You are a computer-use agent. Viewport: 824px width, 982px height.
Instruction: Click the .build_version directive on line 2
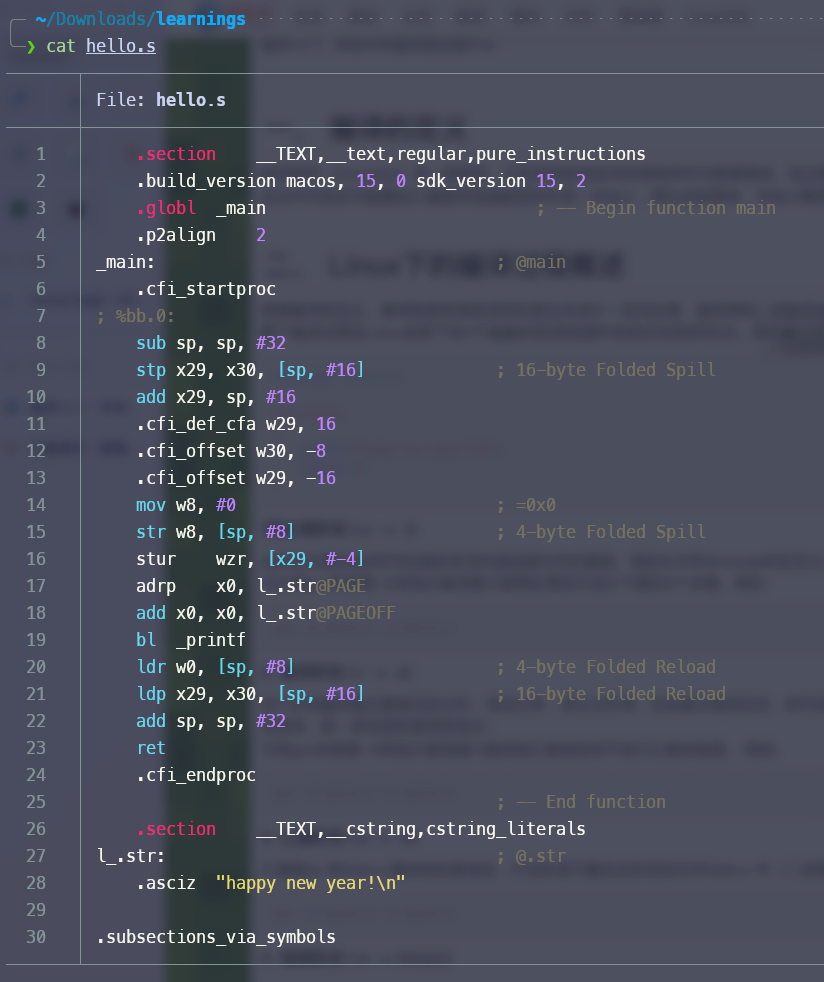206,181
